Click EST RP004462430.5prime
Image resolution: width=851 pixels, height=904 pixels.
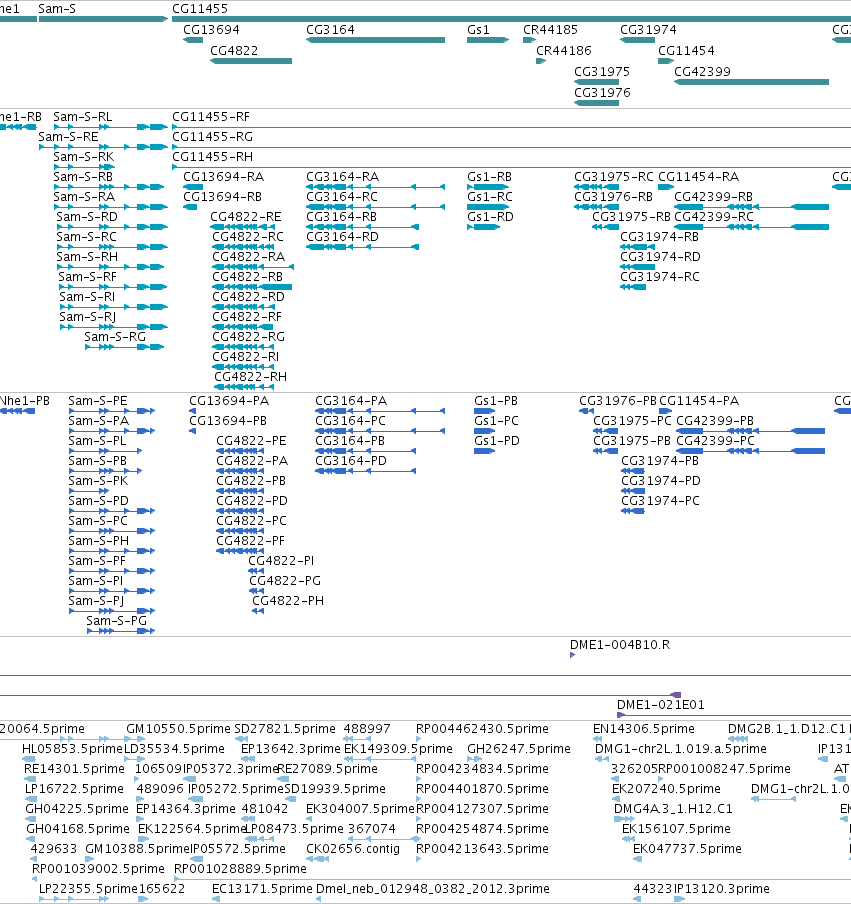point(482,729)
